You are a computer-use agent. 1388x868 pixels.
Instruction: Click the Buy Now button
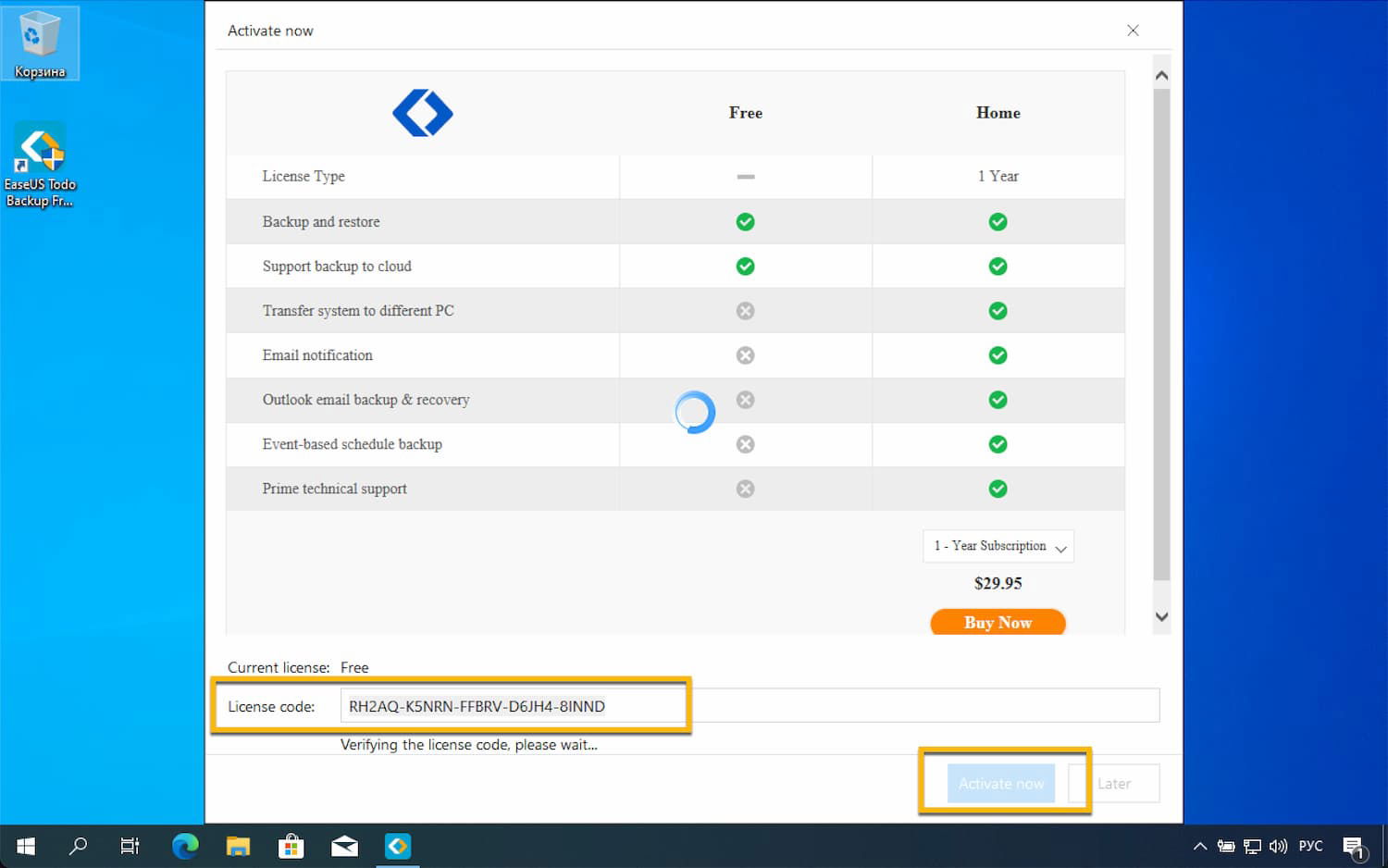(x=998, y=622)
